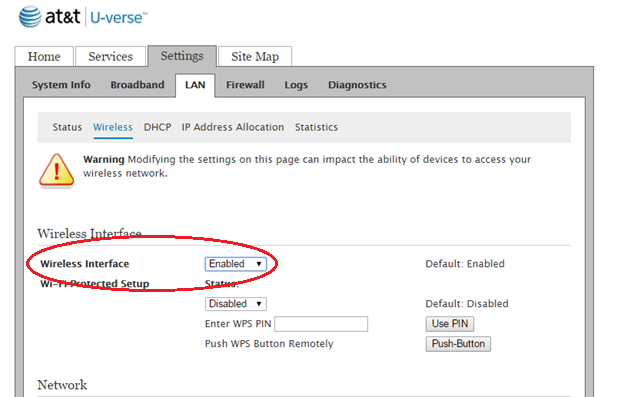624x397 pixels.
Task: Focus the Enter WPS PIN field
Action: pos(321,324)
